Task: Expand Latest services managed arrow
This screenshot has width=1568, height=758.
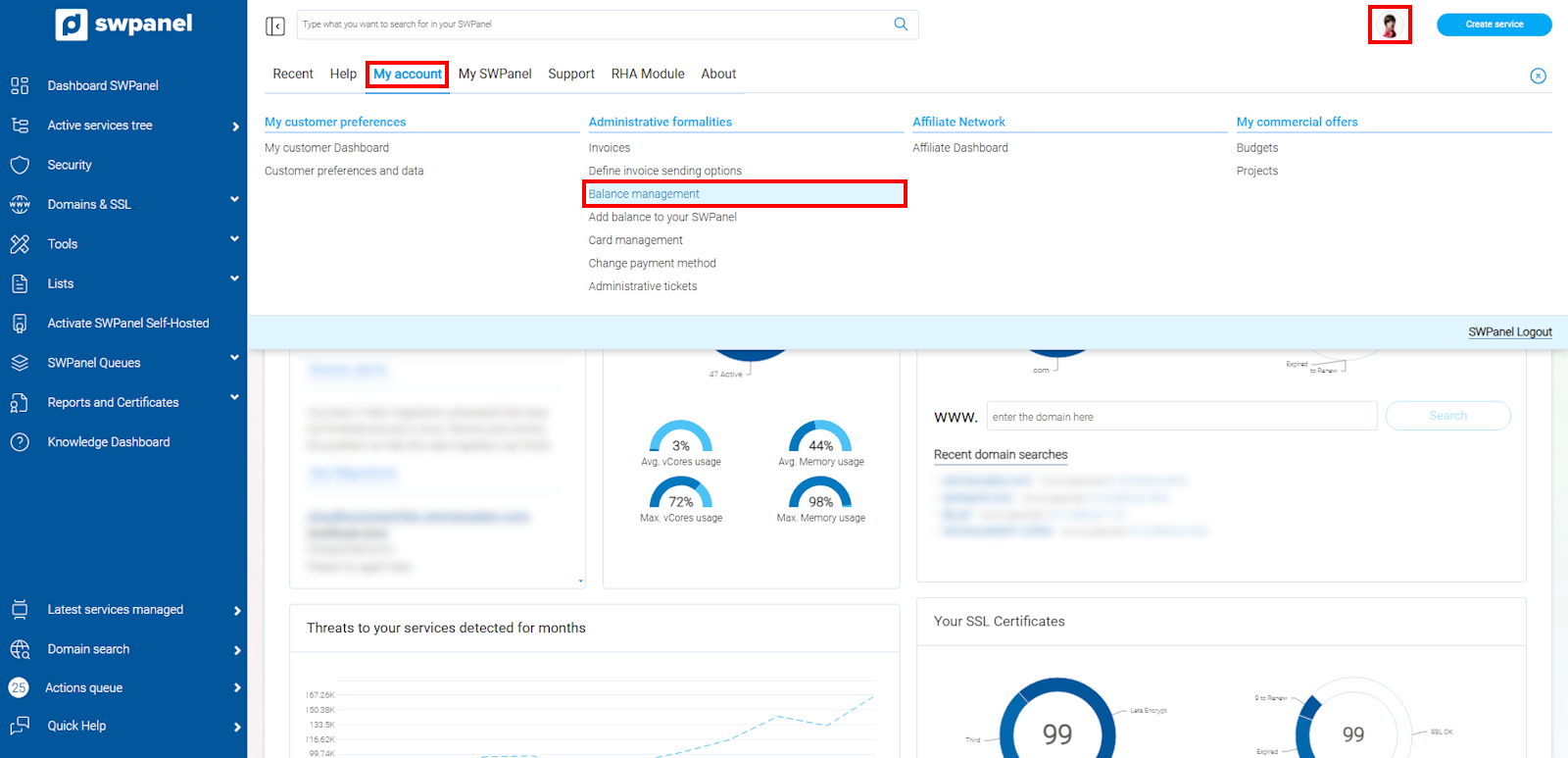Action: coord(237,611)
